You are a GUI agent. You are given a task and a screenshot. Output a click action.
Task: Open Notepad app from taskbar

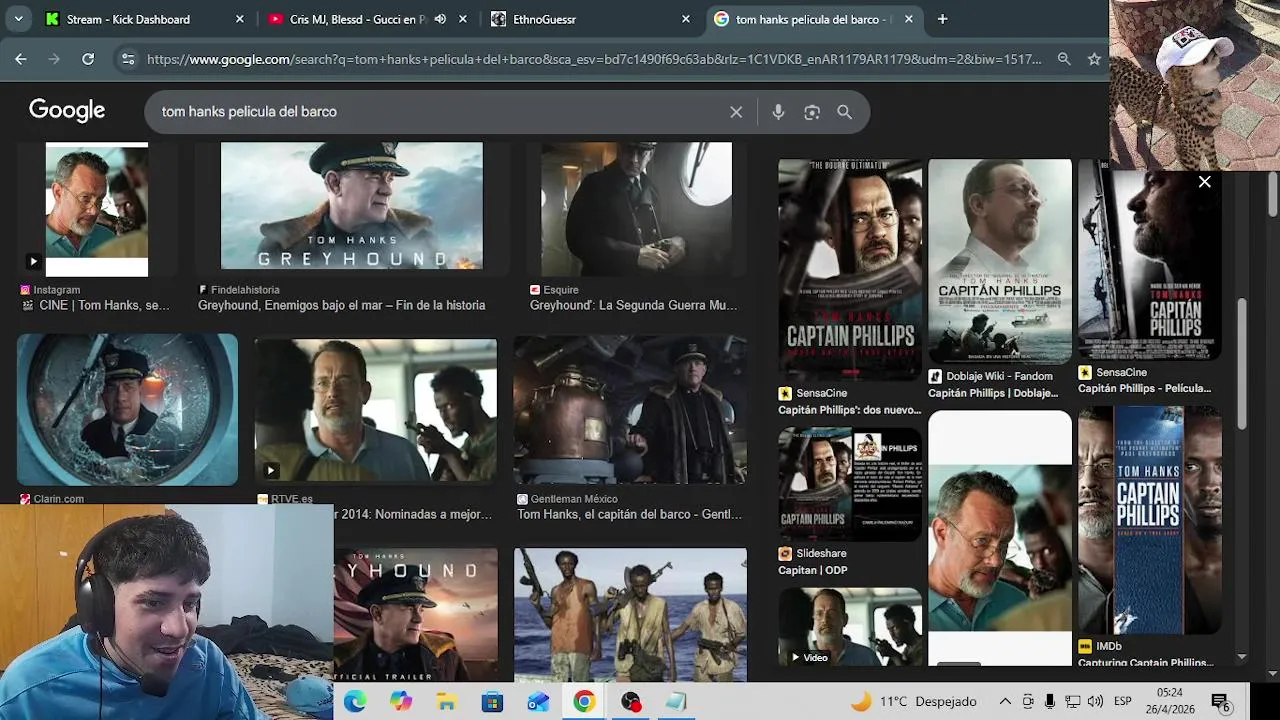click(676, 702)
